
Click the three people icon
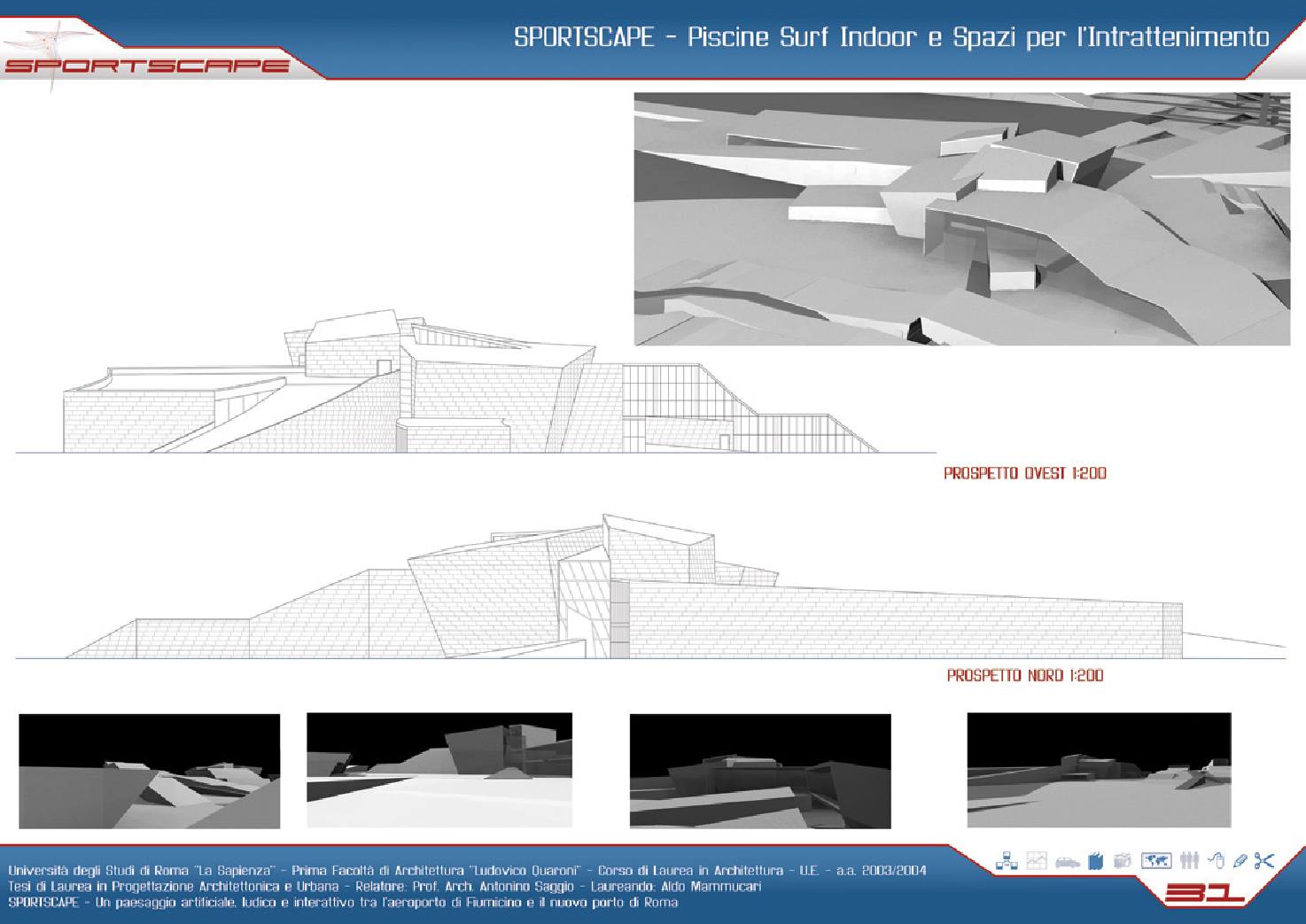pos(1189,860)
